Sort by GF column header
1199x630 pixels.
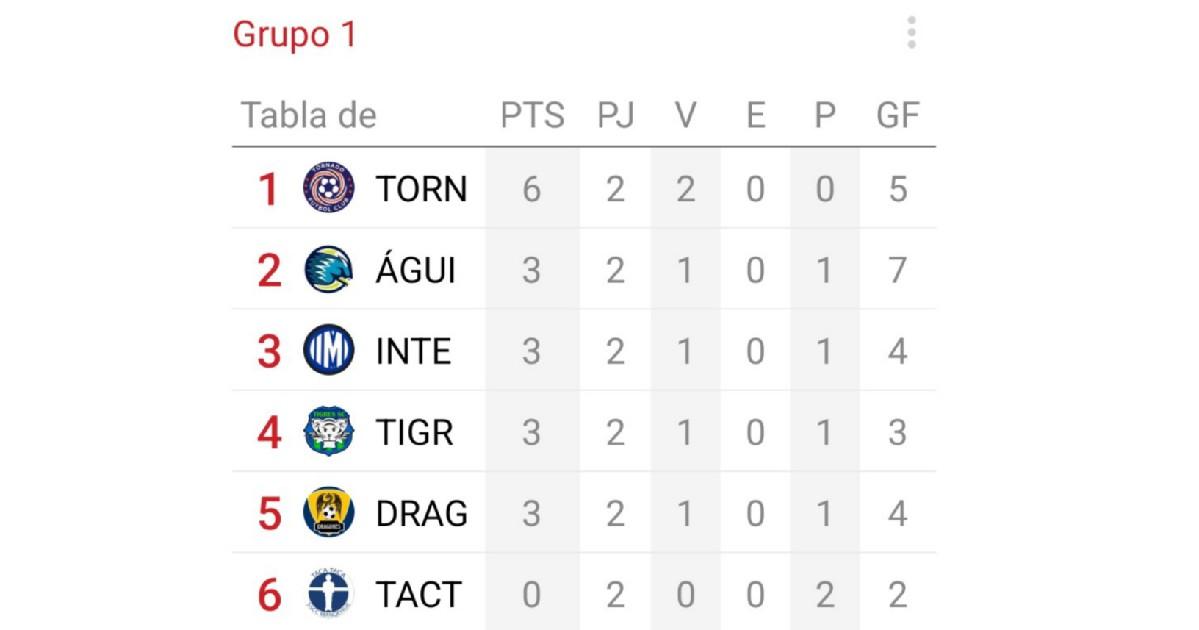click(898, 115)
